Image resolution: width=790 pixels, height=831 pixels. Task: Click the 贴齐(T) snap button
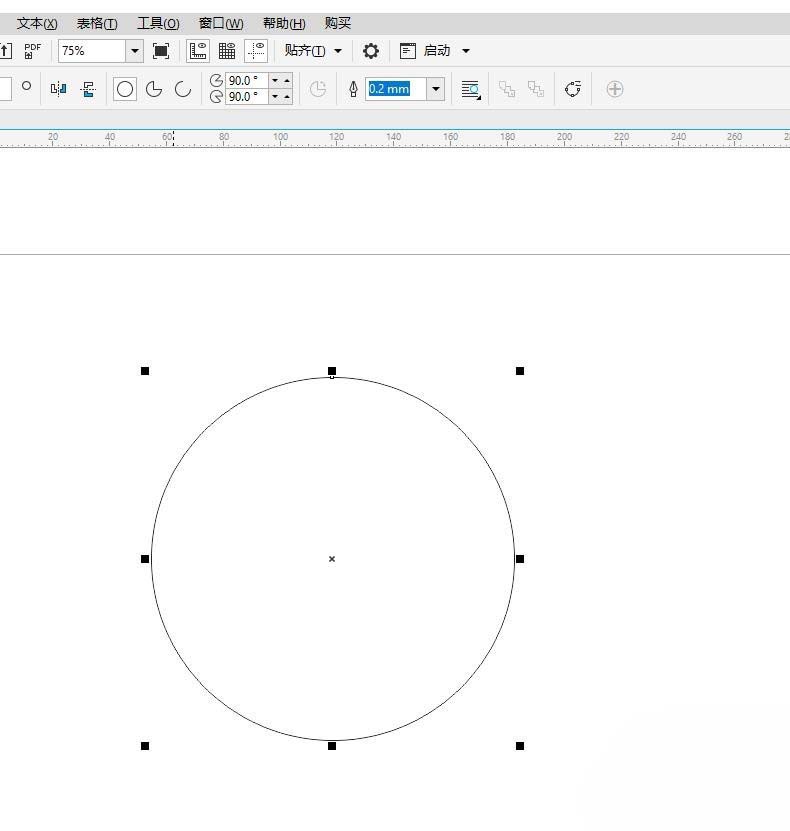(x=305, y=51)
